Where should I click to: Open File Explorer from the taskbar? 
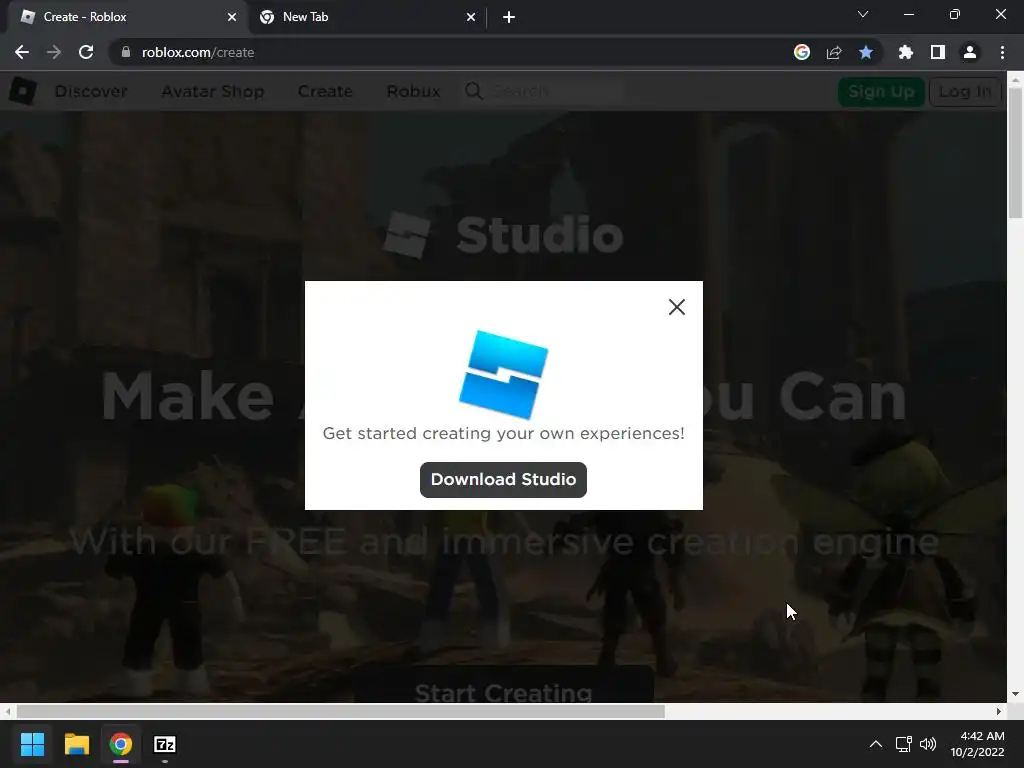tap(76, 744)
